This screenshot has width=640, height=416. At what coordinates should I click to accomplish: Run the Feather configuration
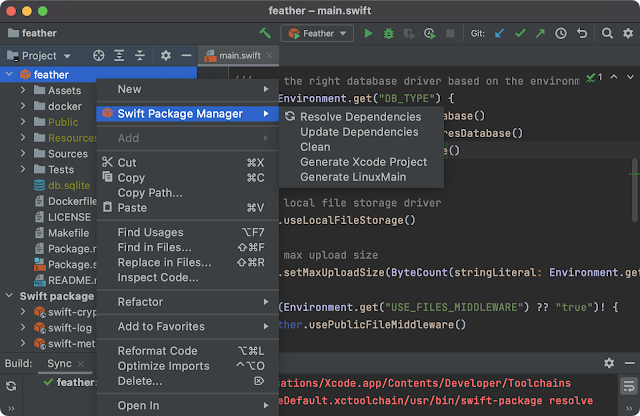click(x=368, y=33)
